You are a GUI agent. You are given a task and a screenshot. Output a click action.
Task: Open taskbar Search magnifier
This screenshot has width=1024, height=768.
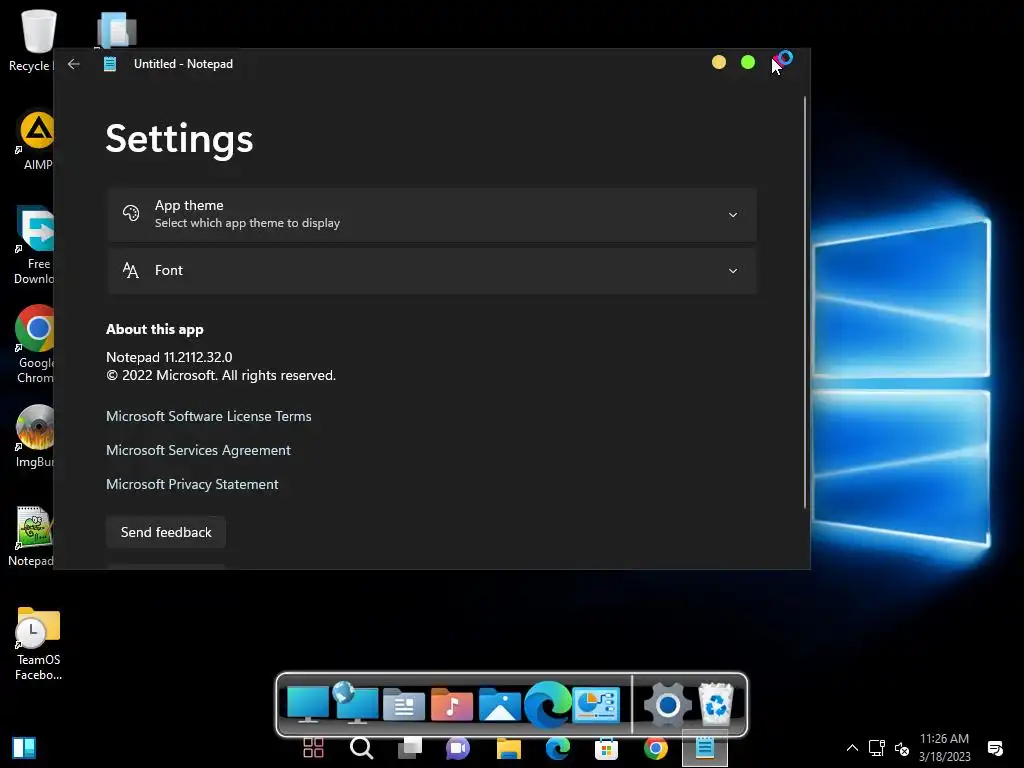(x=361, y=748)
